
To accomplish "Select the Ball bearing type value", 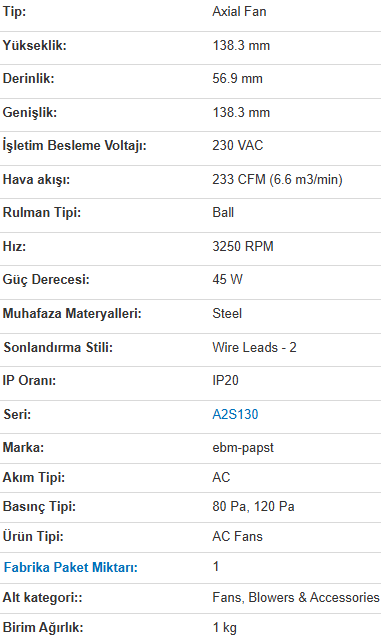I will 223,212.
